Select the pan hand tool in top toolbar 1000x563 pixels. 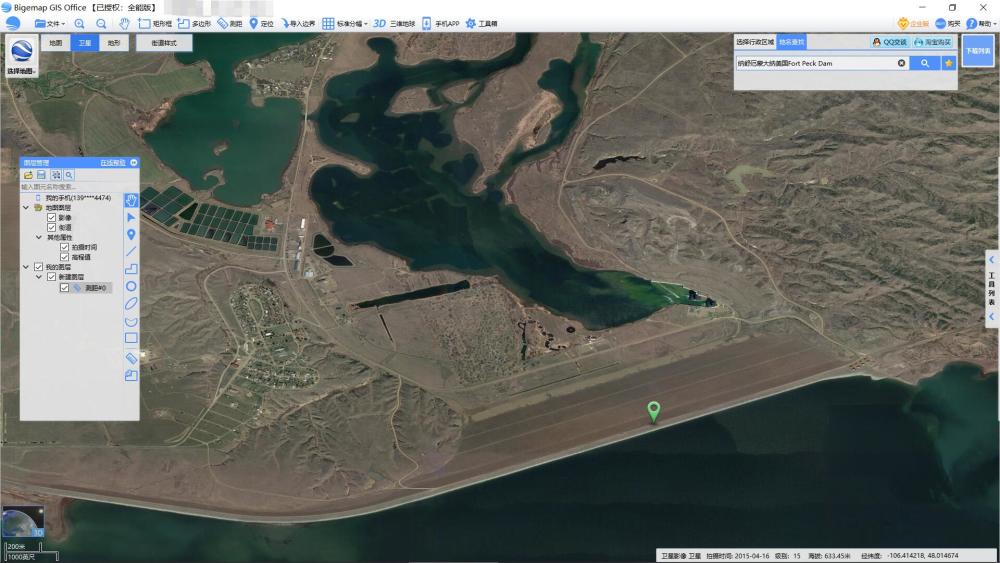(x=124, y=24)
